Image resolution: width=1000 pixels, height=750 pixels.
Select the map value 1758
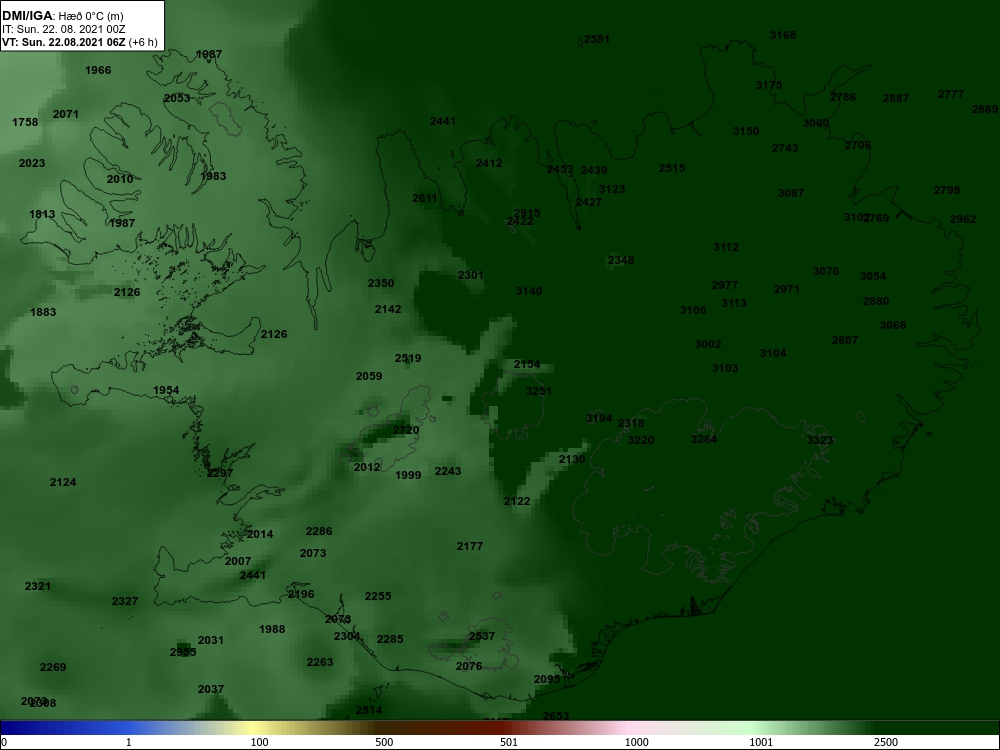(x=25, y=122)
